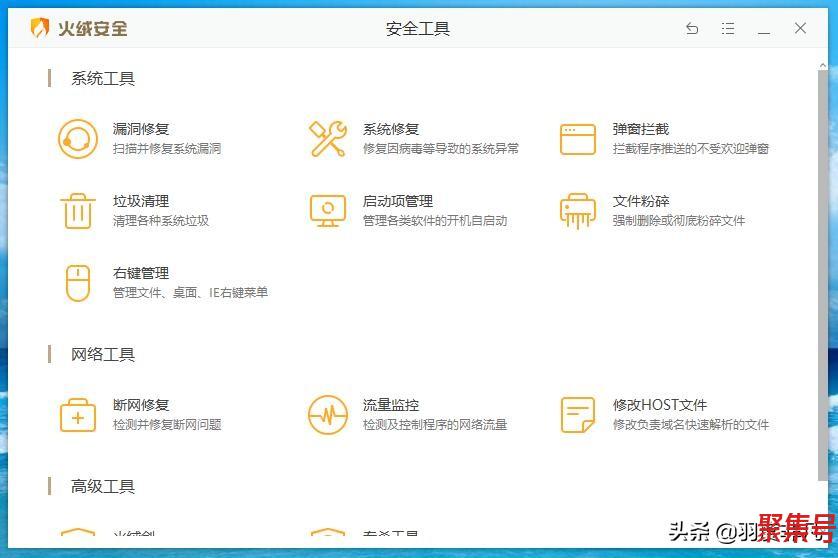Open the 启动项管理 monitor icon
838x558 pixels.
tap(327, 211)
